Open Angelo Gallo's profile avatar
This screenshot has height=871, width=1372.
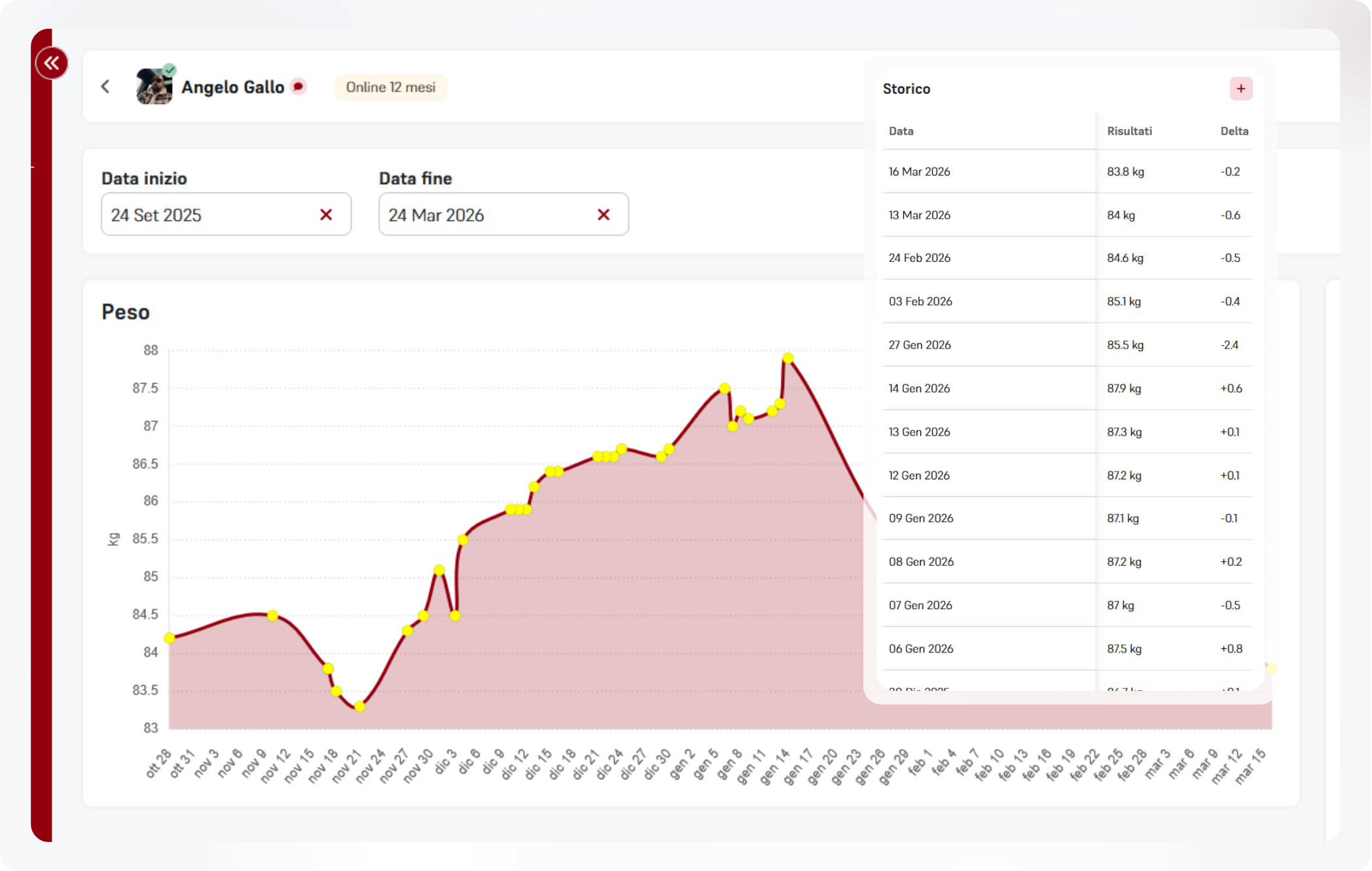(x=154, y=86)
